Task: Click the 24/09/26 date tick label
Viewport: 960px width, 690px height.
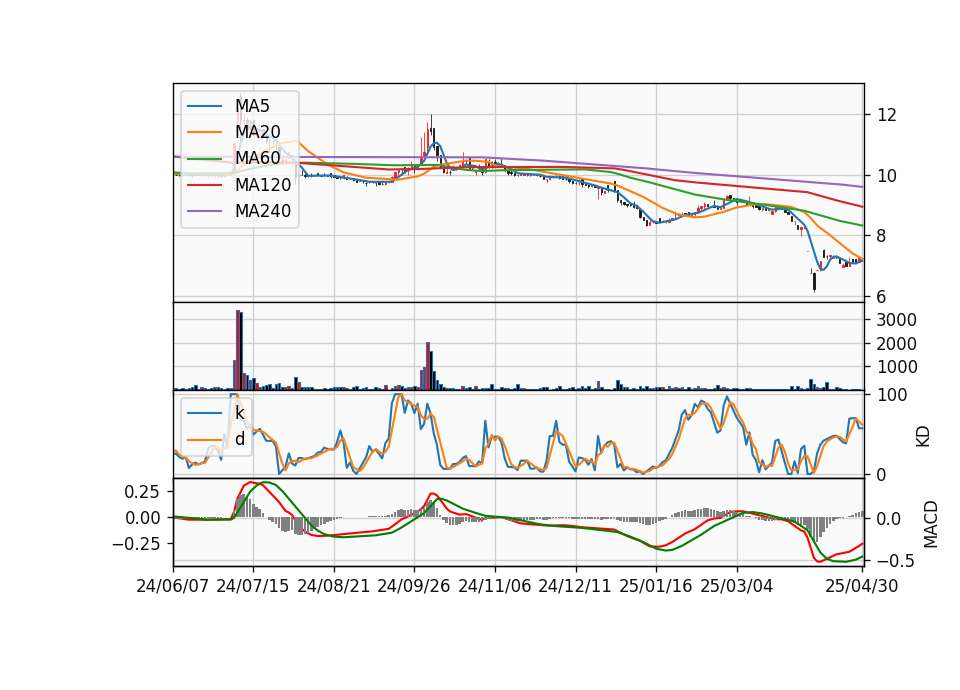Action: [414, 586]
